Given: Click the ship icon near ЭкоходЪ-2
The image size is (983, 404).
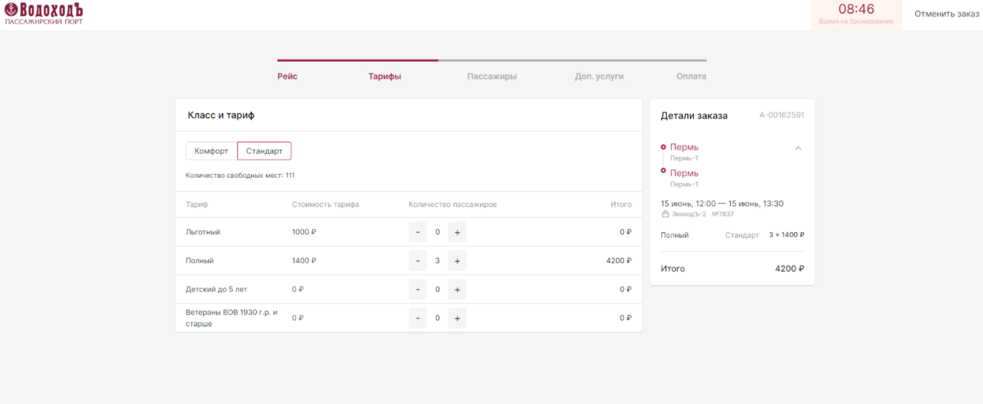Looking at the screenshot, I should tap(665, 214).
